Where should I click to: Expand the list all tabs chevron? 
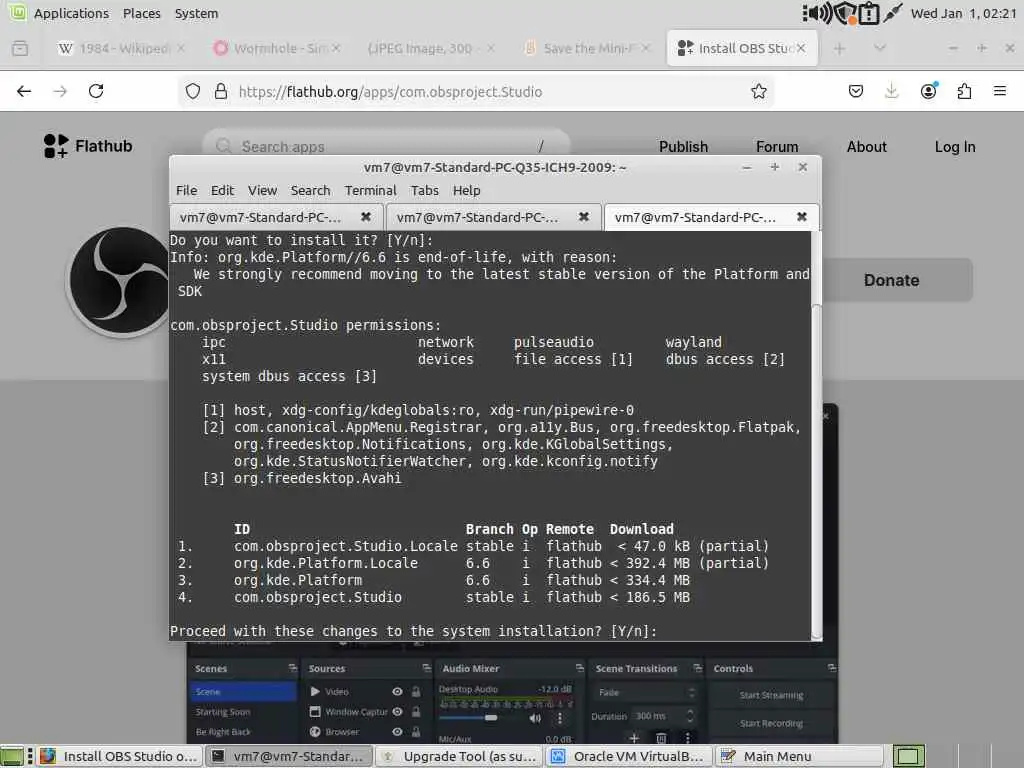(880, 48)
